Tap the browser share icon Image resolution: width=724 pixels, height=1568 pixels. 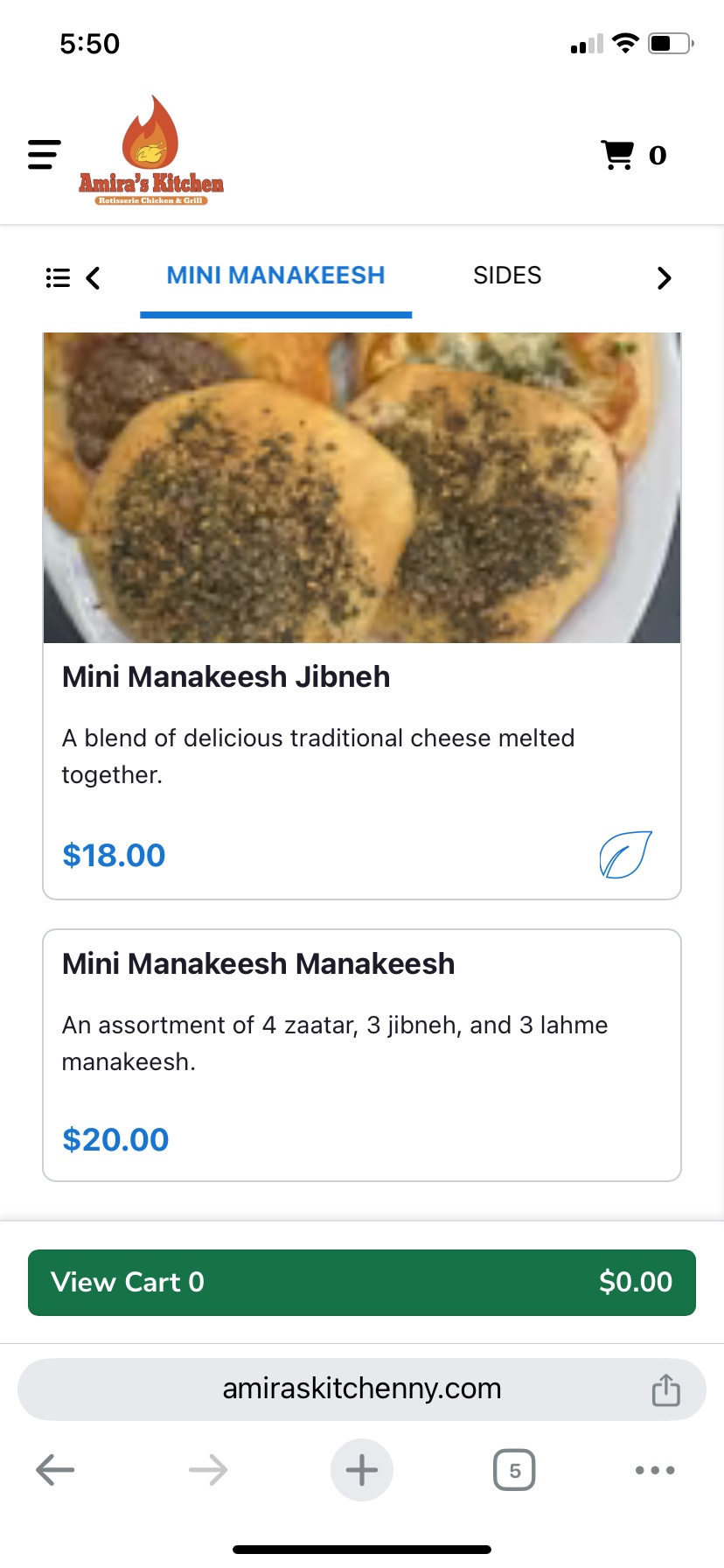point(665,1389)
